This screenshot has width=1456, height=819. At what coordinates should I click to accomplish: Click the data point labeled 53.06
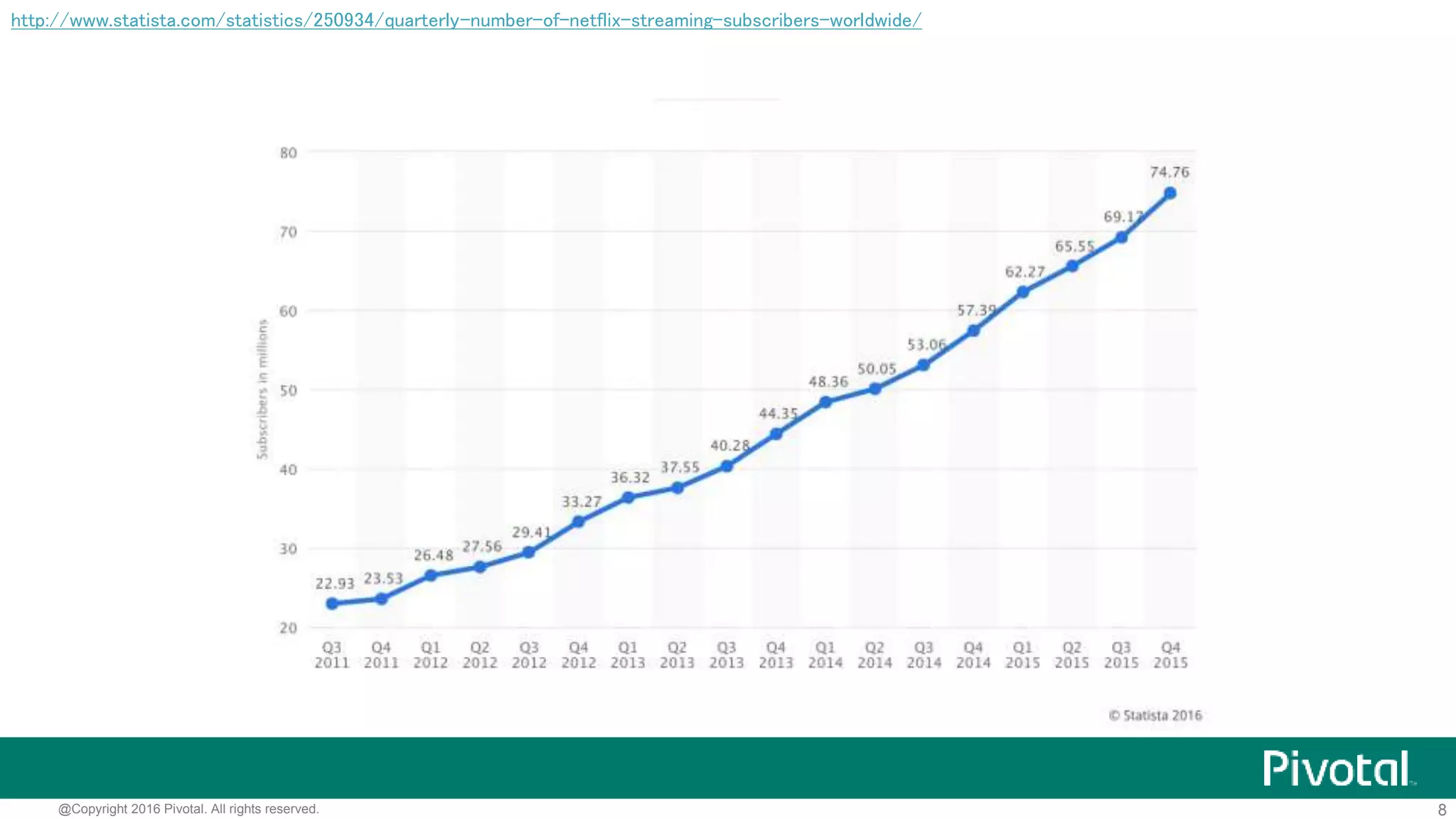click(x=924, y=365)
